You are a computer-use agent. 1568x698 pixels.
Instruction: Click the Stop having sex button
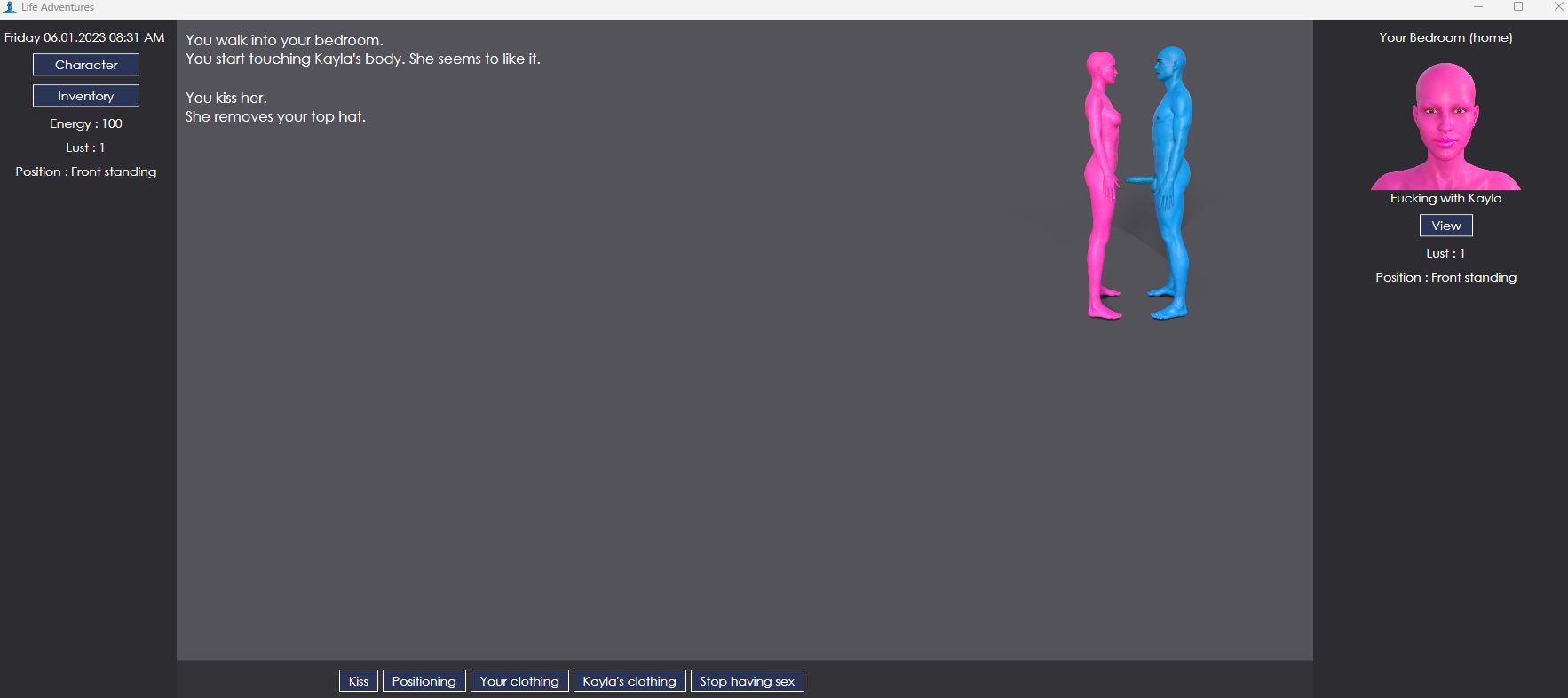click(747, 681)
